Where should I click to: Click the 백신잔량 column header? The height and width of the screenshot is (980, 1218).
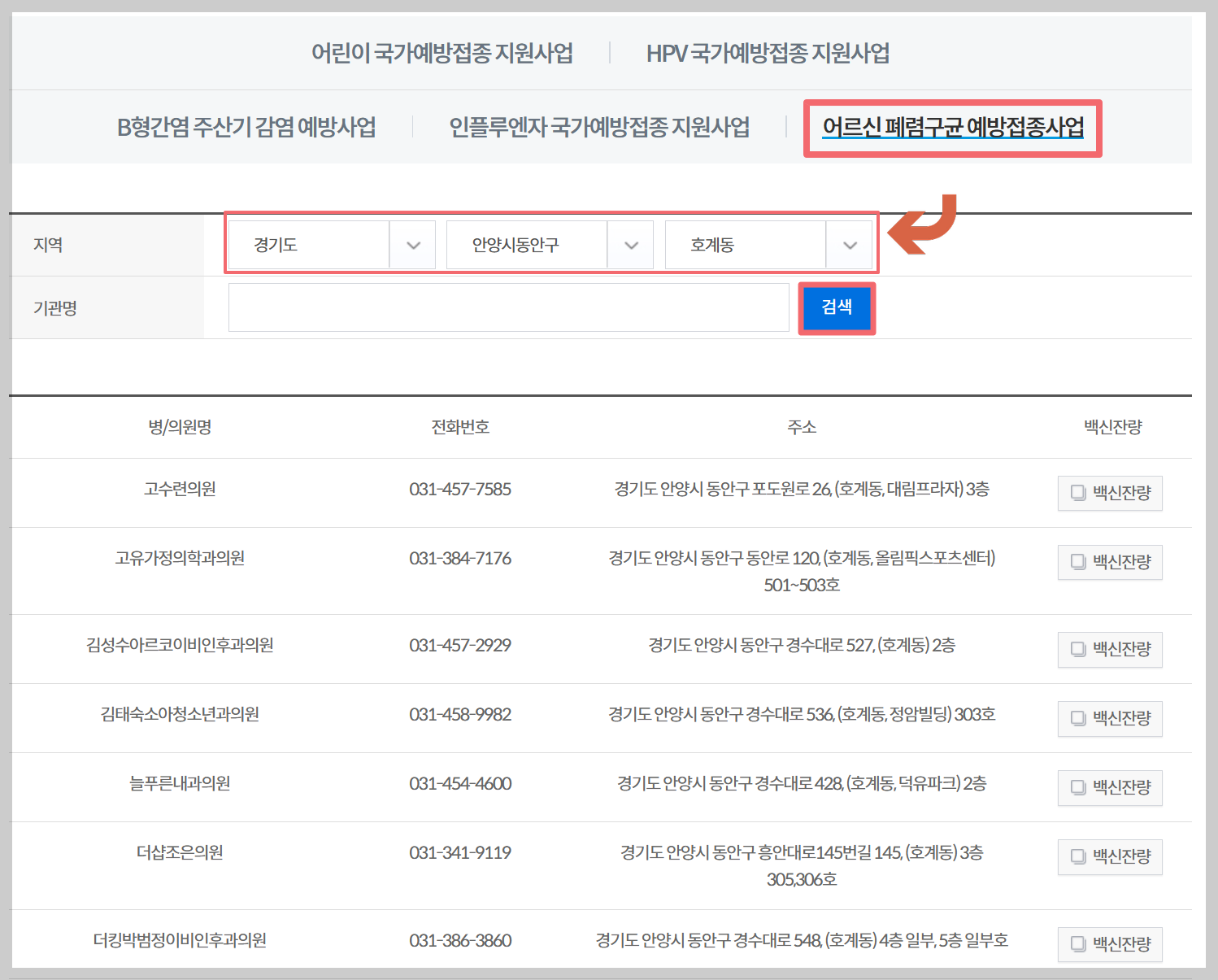click(1113, 427)
